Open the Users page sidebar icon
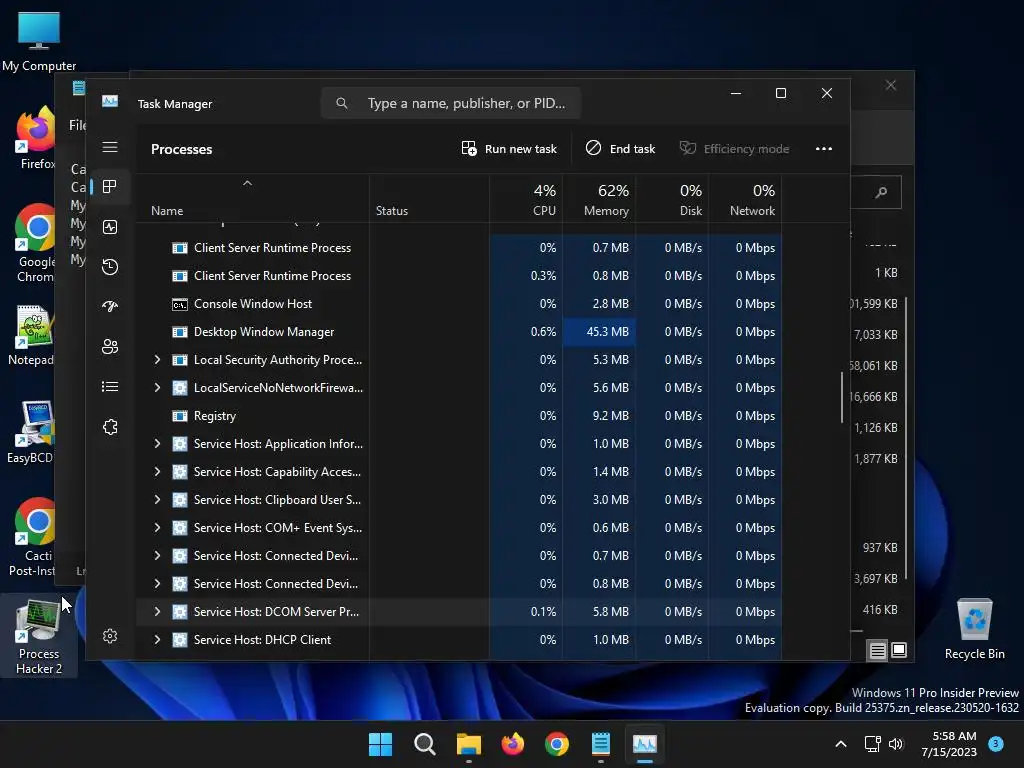1024x768 pixels. (x=110, y=347)
